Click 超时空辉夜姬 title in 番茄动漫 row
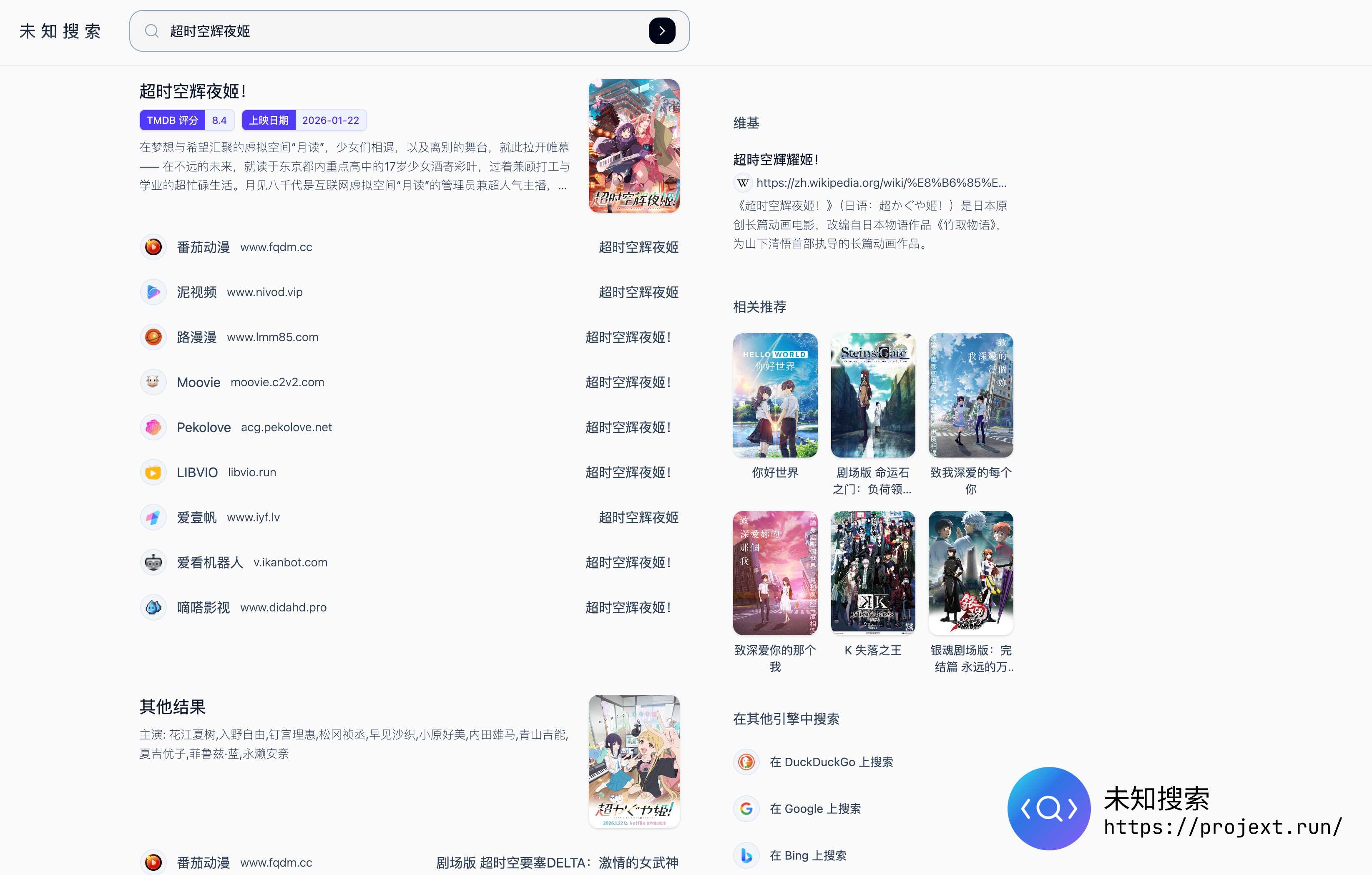The width and height of the screenshot is (1372, 875). pos(639,247)
